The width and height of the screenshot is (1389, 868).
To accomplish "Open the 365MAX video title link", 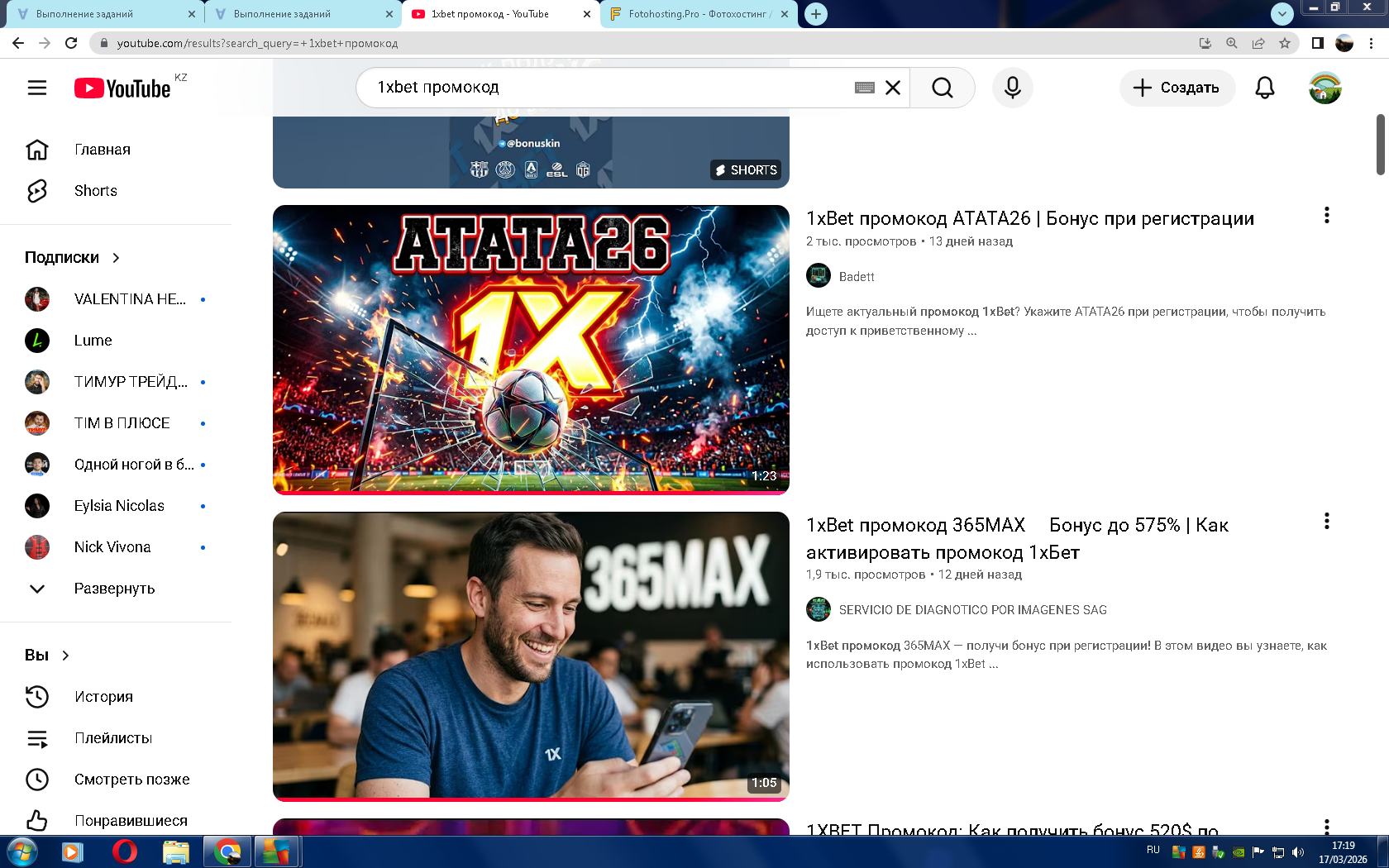I will 1017,538.
